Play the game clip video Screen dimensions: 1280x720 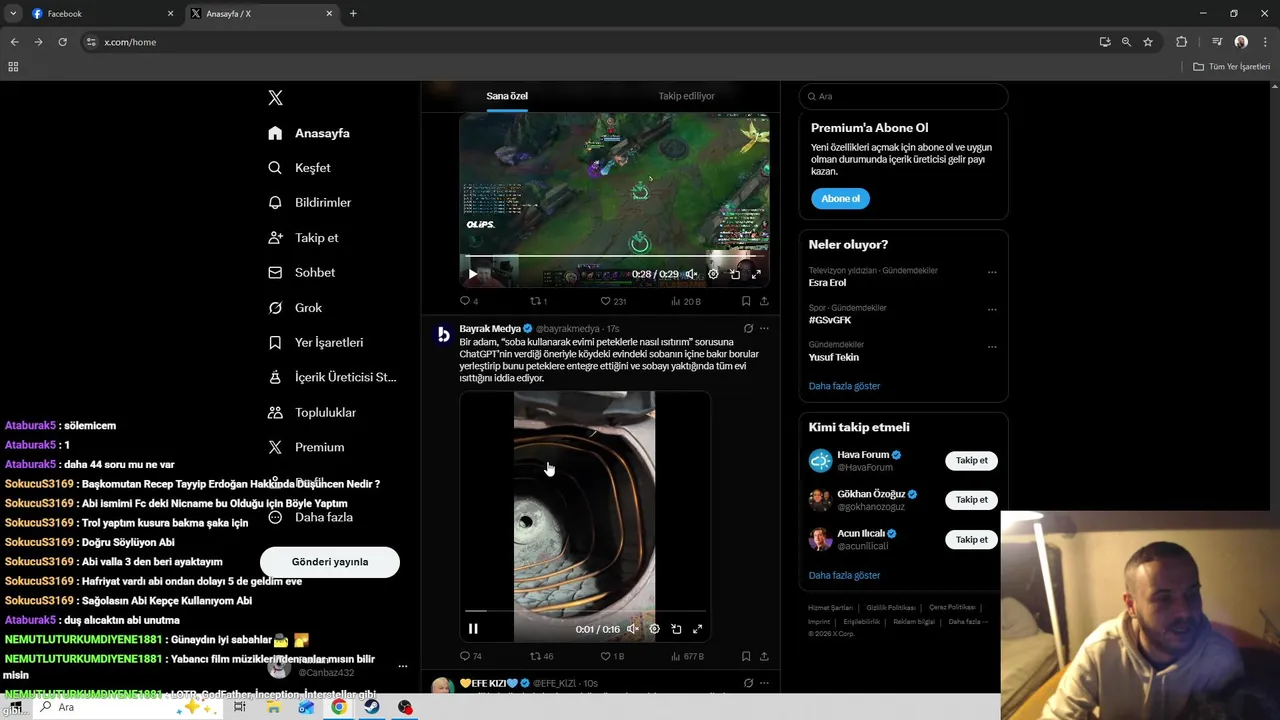click(473, 274)
